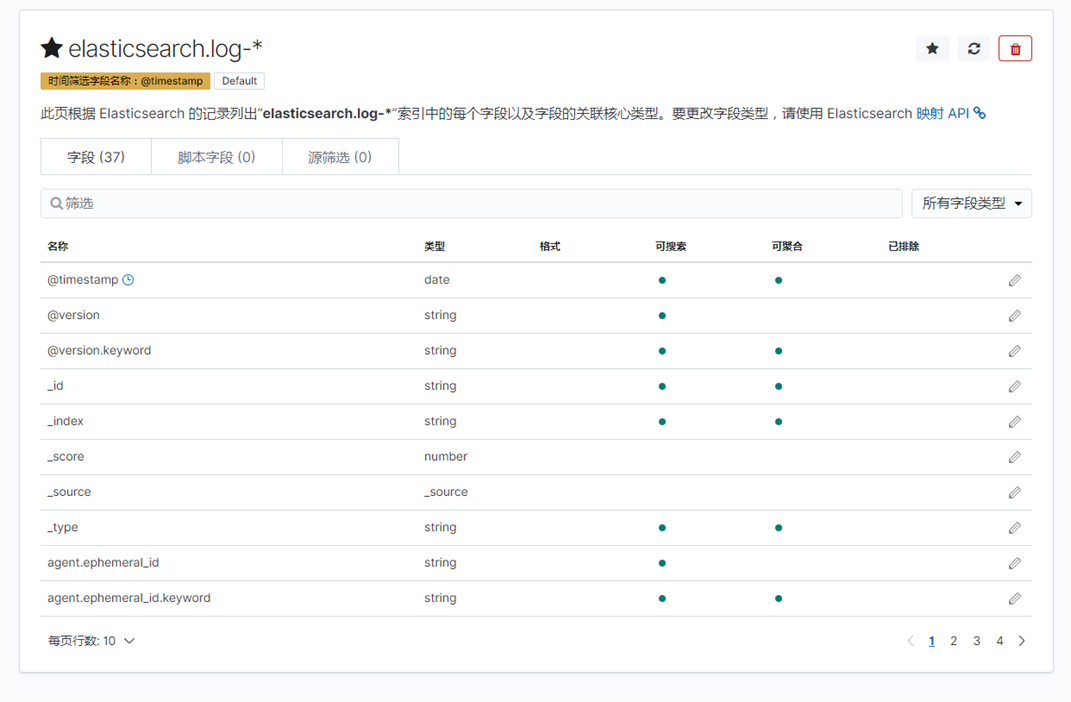Switch to the 字段 (37) tab
The image size is (1071, 702).
click(96, 157)
